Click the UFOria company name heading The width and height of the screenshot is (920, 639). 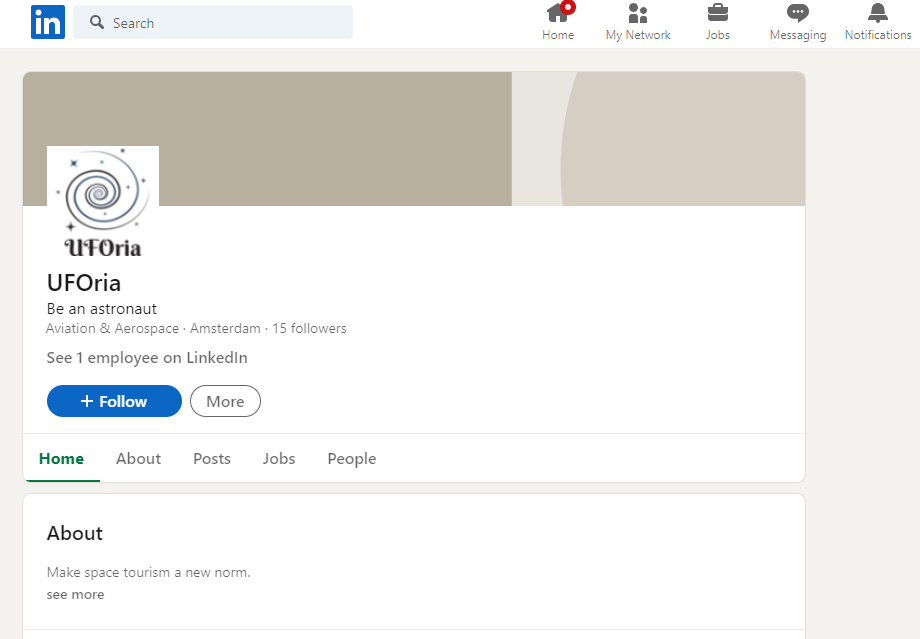pyautogui.click(x=84, y=283)
